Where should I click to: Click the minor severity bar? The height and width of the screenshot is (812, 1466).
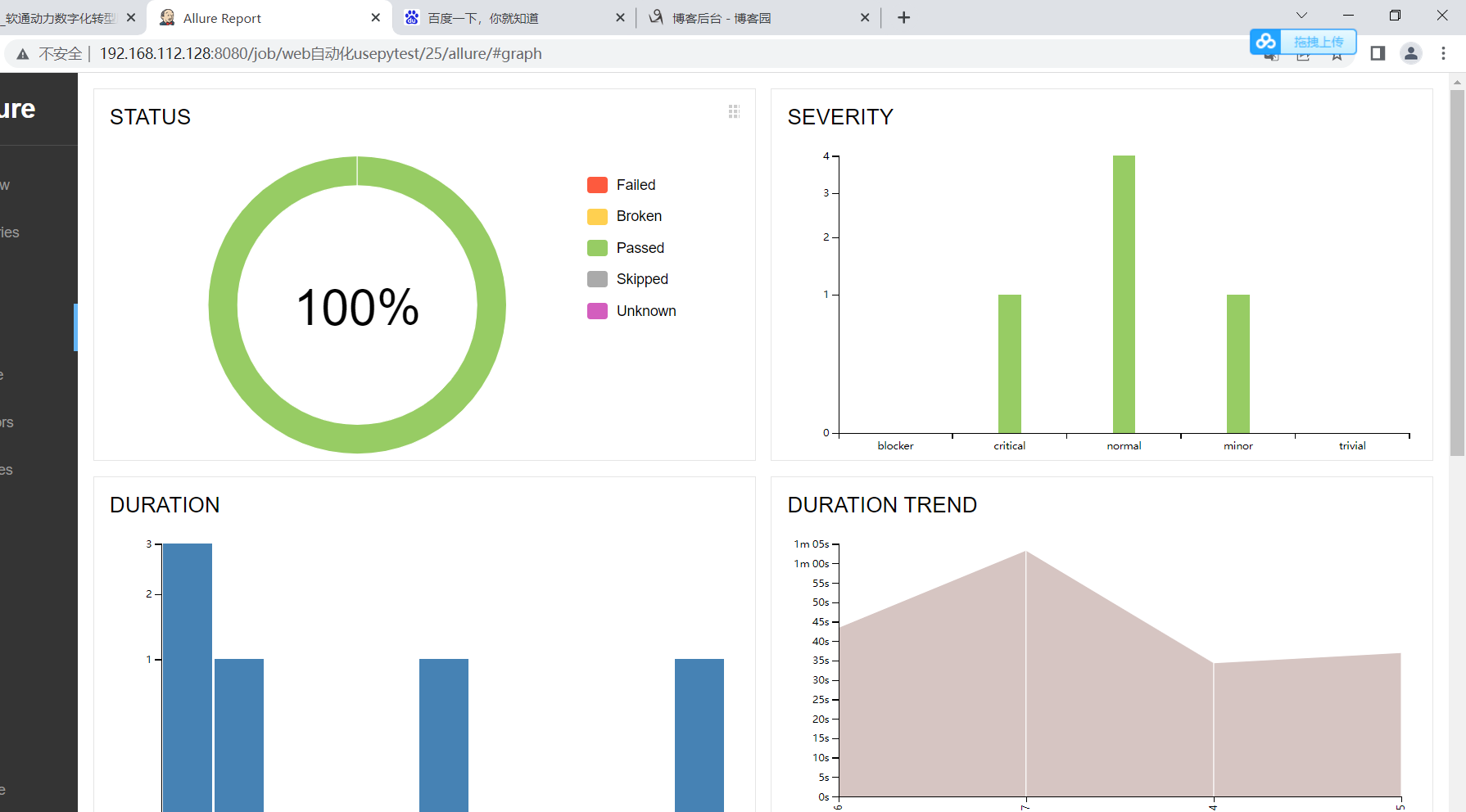(x=1238, y=363)
